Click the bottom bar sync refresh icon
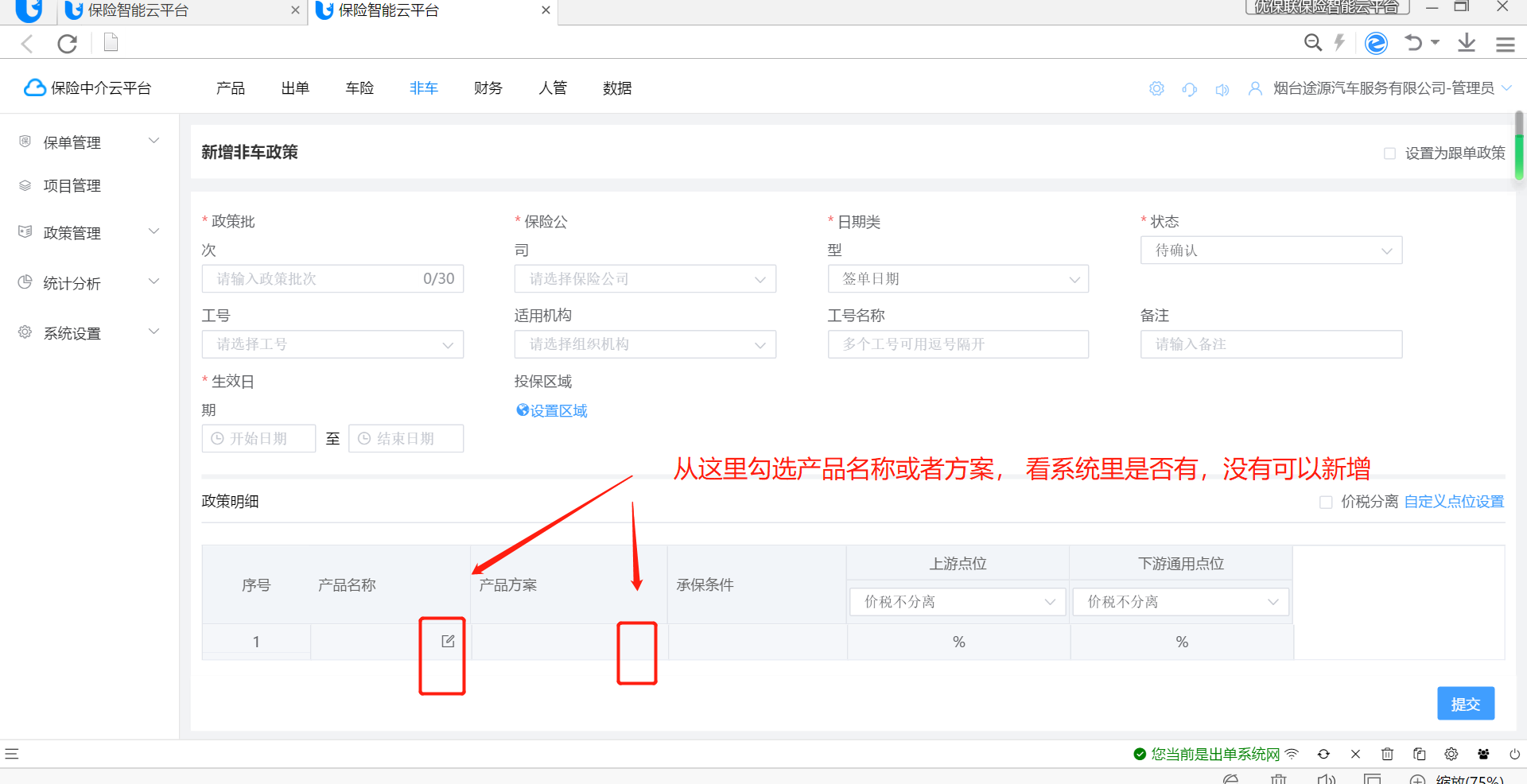The image size is (1527, 784). pos(1323,754)
